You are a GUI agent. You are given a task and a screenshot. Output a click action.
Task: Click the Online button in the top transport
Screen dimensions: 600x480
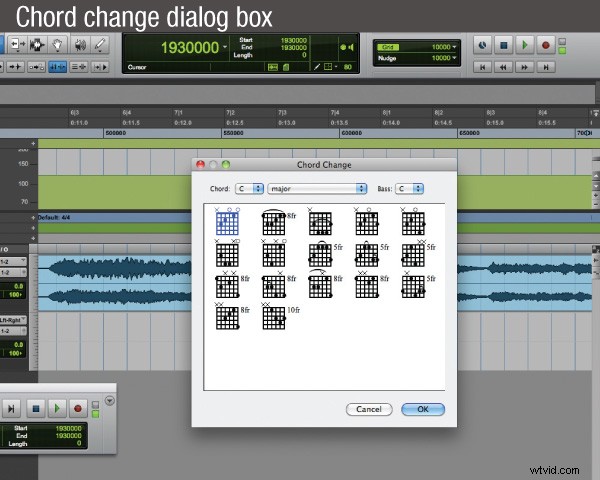click(x=482, y=45)
